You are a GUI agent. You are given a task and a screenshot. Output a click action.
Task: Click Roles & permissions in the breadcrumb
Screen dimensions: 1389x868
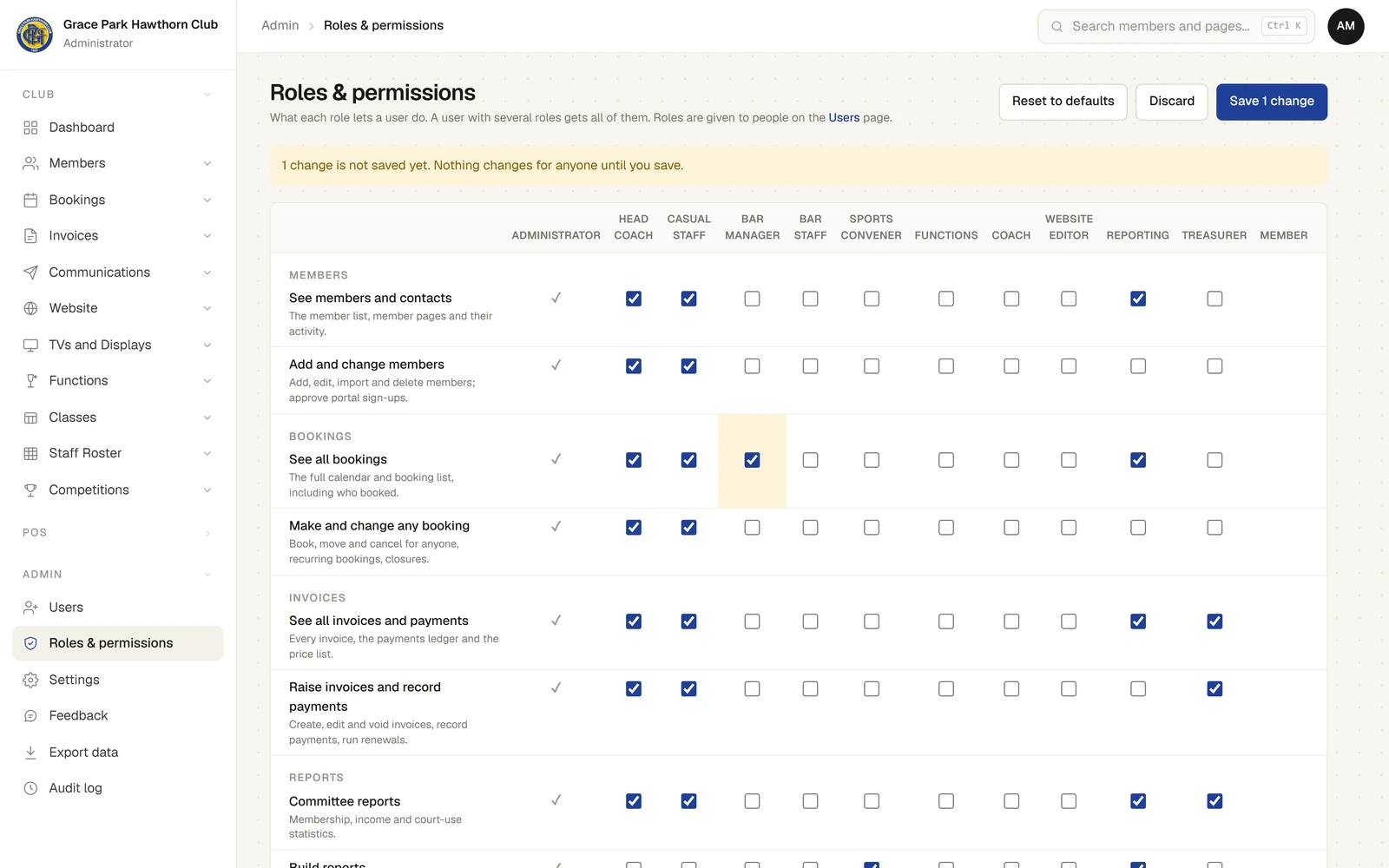(x=384, y=26)
